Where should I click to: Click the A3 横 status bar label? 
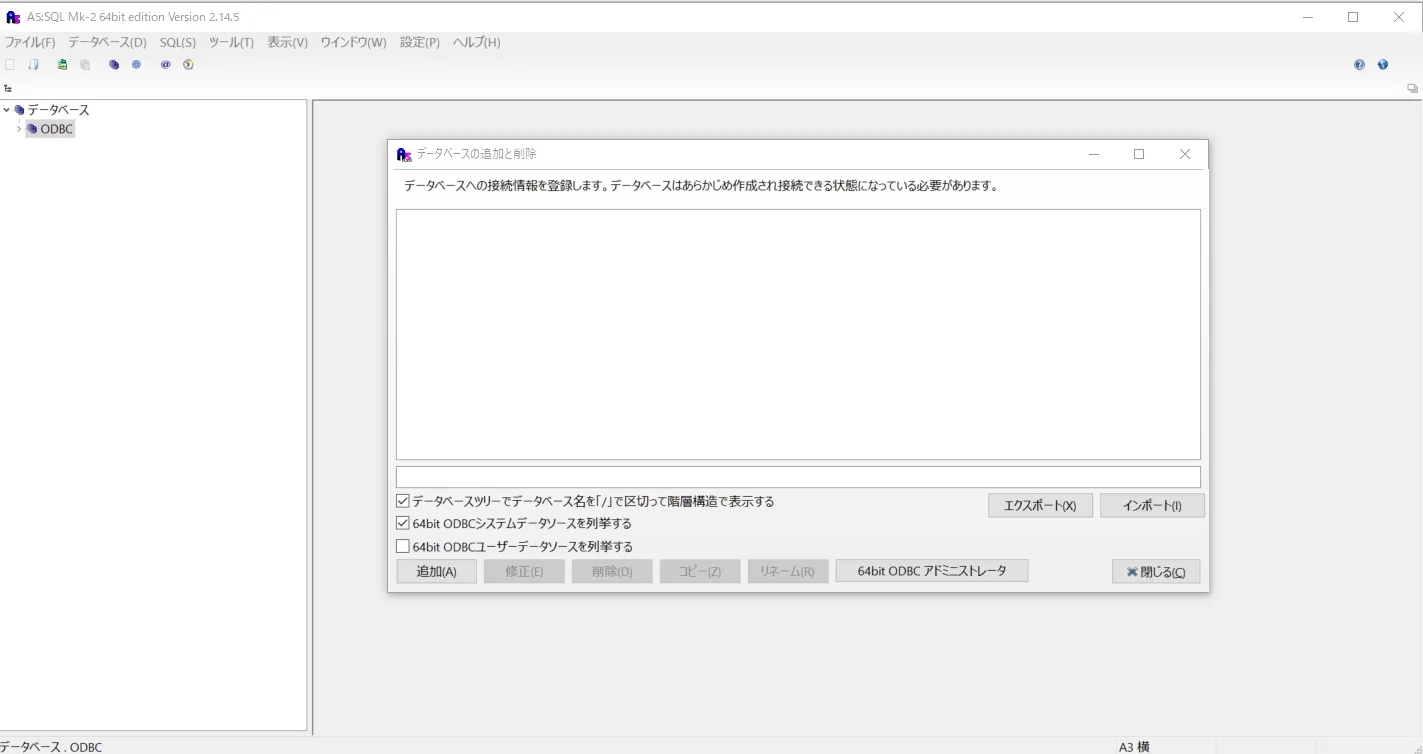(x=1133, y=746)
